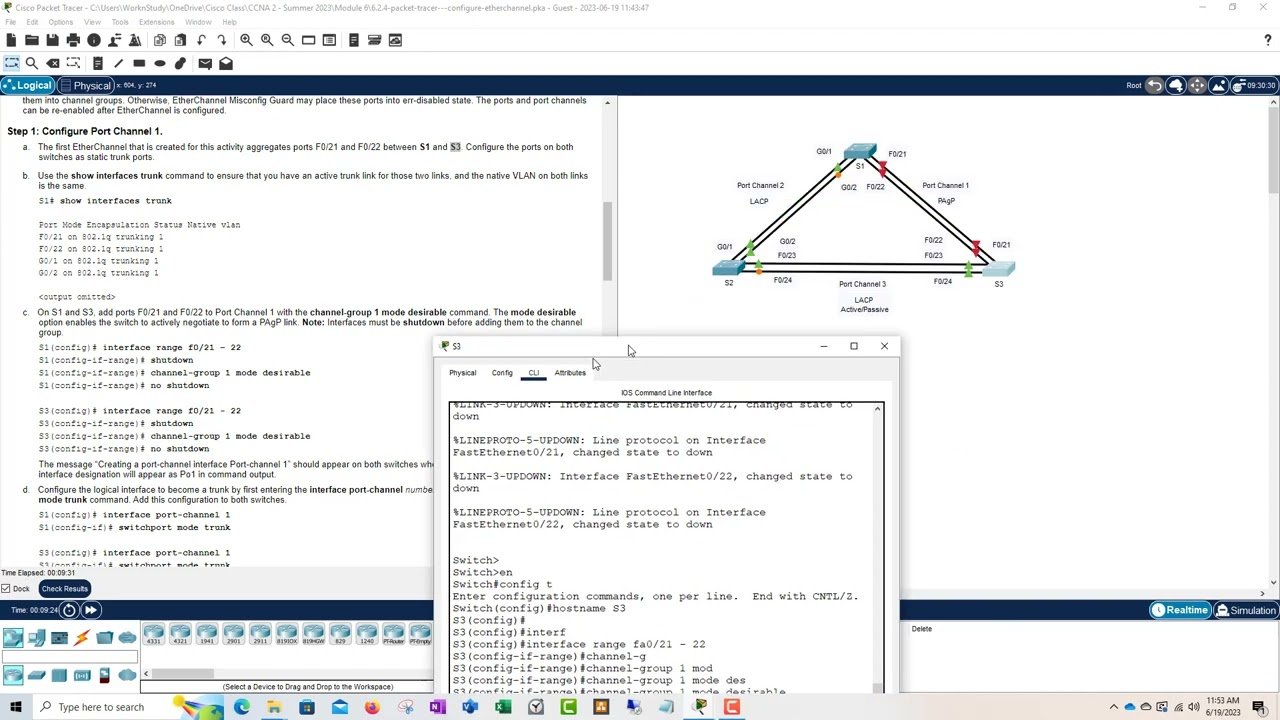Click the Move Object icon
Screen dimensions: 1280x720
pyautogui.click(x=1197, y=85)
